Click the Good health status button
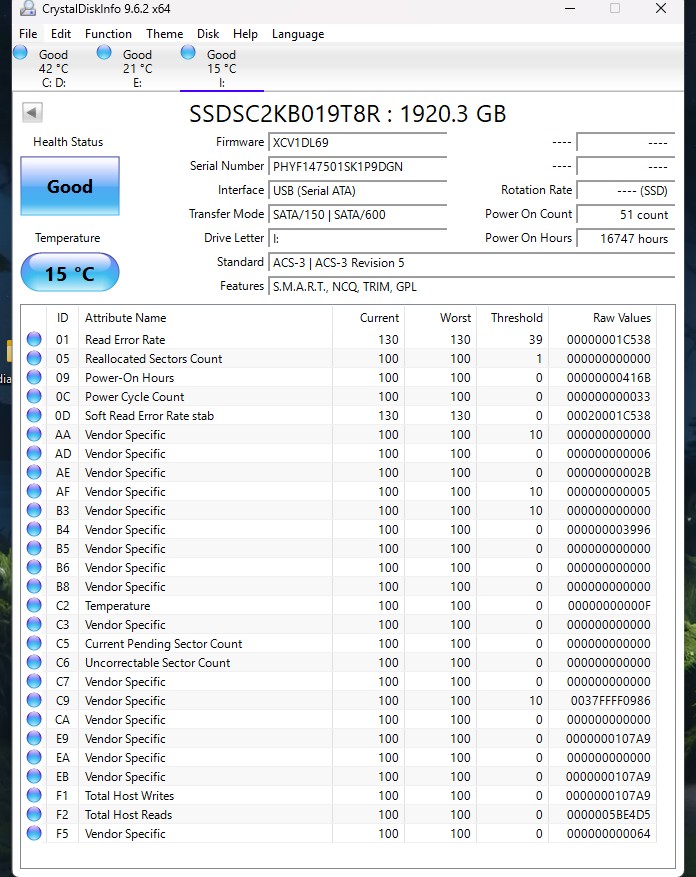 (x=70, y=186)
